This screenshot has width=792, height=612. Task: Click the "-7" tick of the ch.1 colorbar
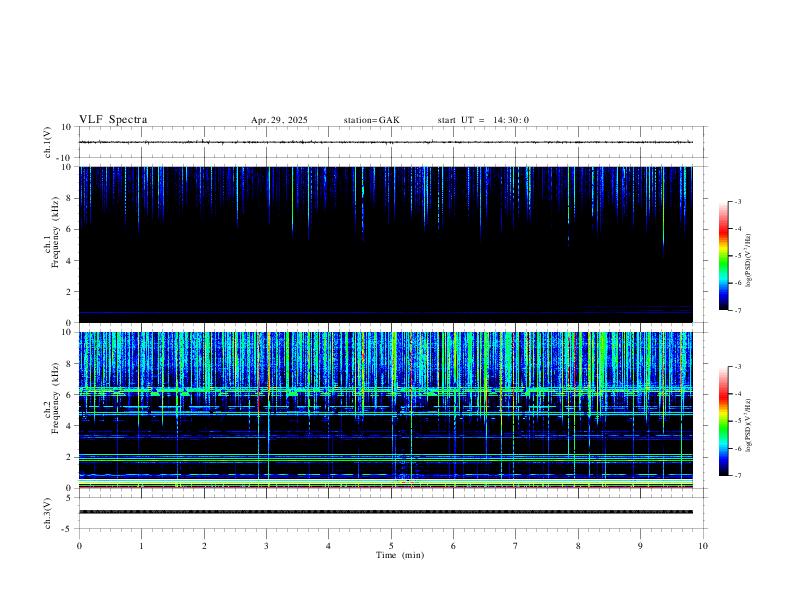[x=737, y=311]
